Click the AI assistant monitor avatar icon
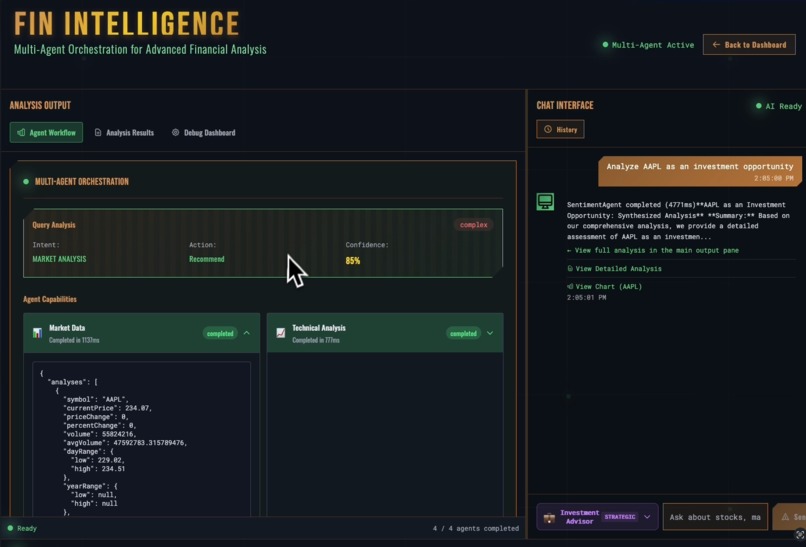The height and width of the screenshot is (547, 806). (545, 202)
